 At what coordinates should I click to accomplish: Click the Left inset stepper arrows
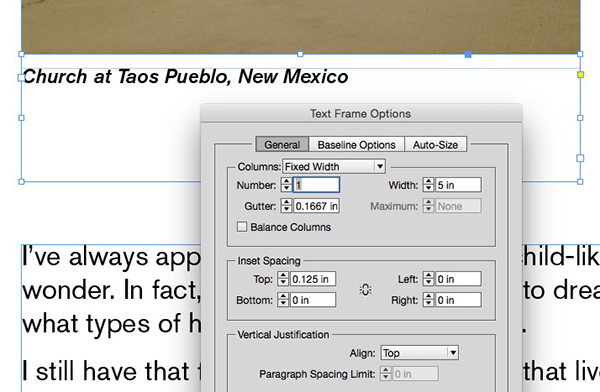[x=428, y=279]
